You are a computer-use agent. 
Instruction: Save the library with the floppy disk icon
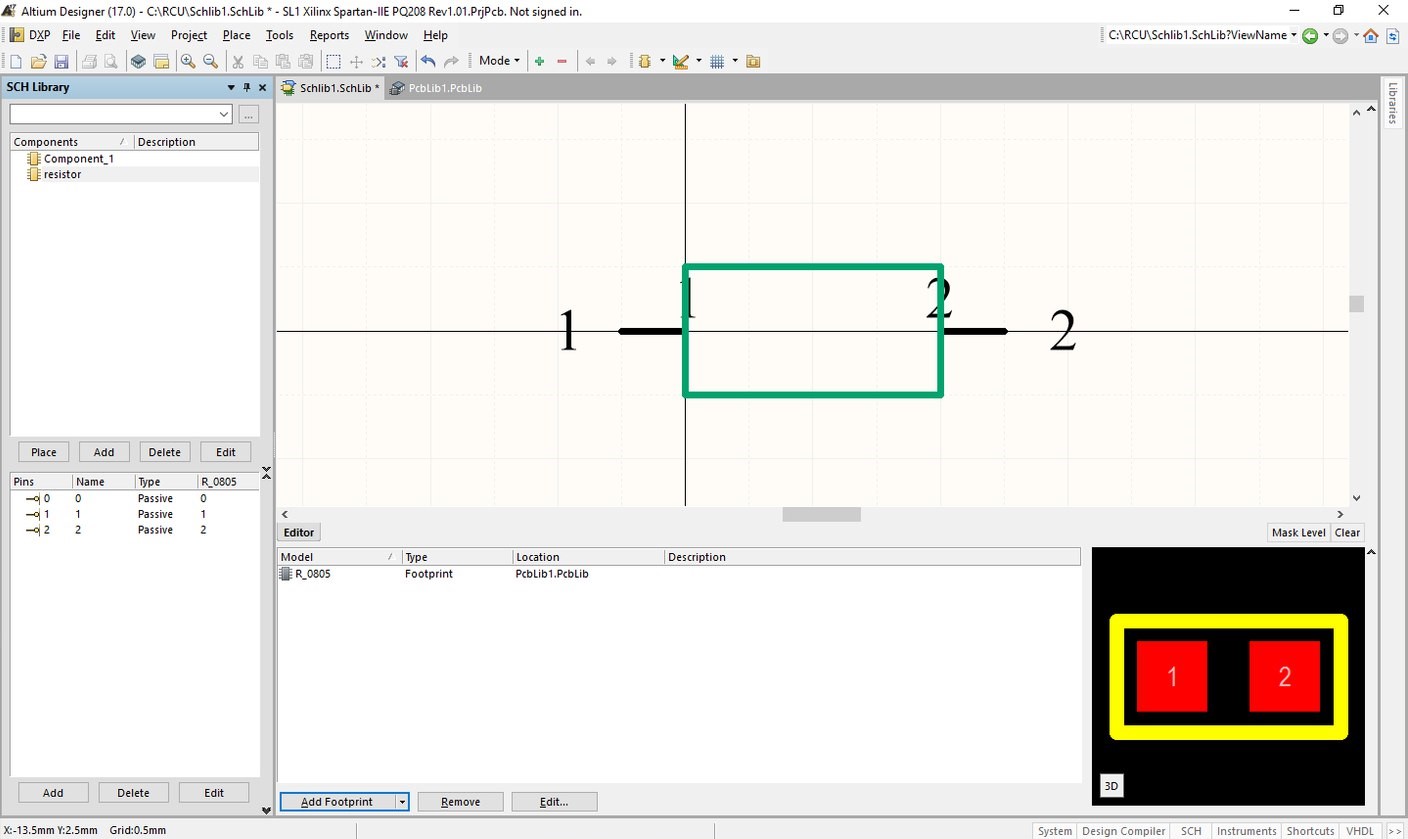(61, 61)
